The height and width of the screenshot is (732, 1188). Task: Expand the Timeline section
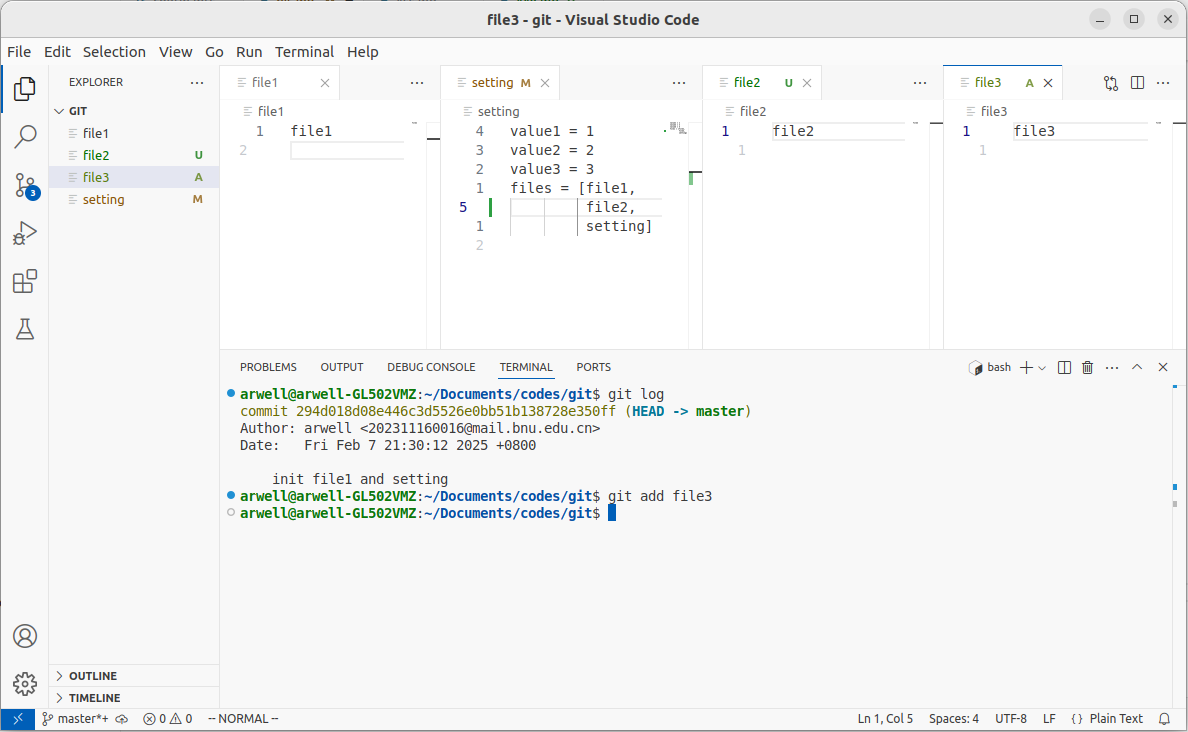click(94, 698)
